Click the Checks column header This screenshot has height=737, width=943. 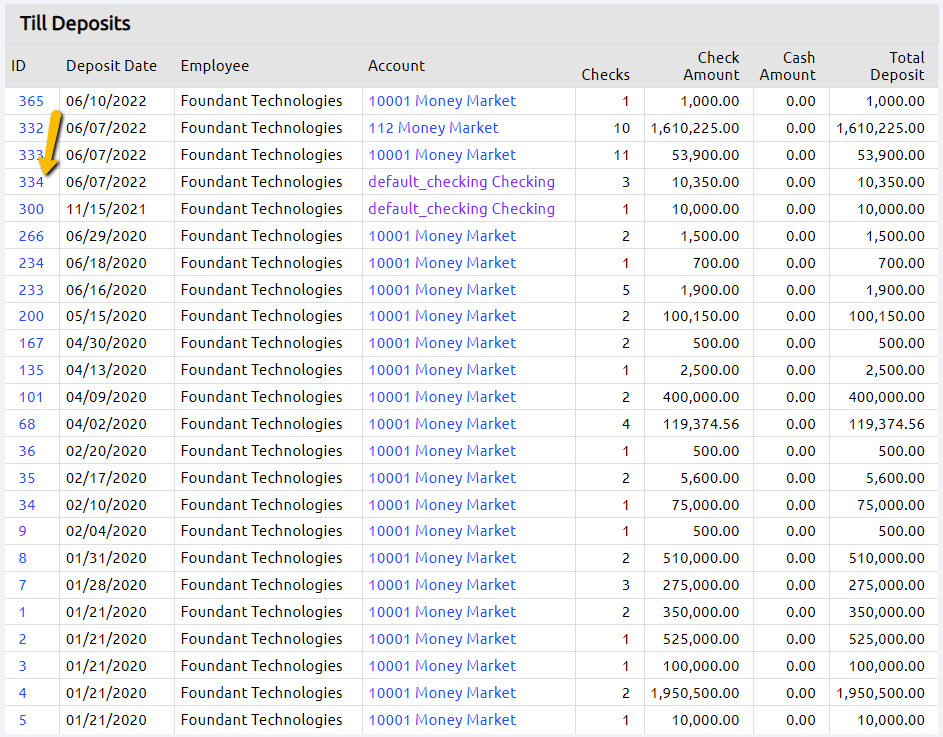606,75
